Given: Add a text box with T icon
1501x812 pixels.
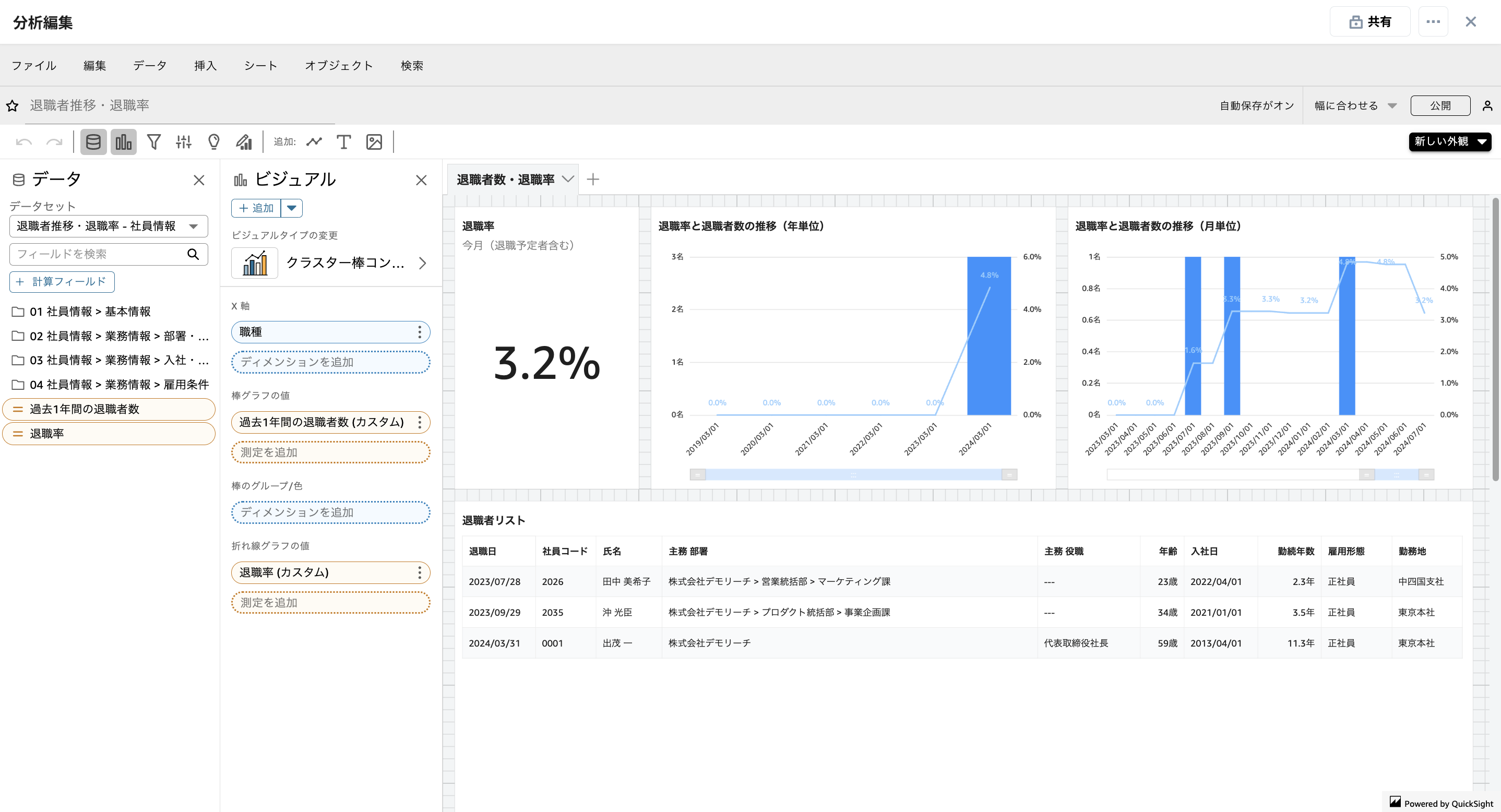Looking at the screenshot, I should tap(344, 141).
